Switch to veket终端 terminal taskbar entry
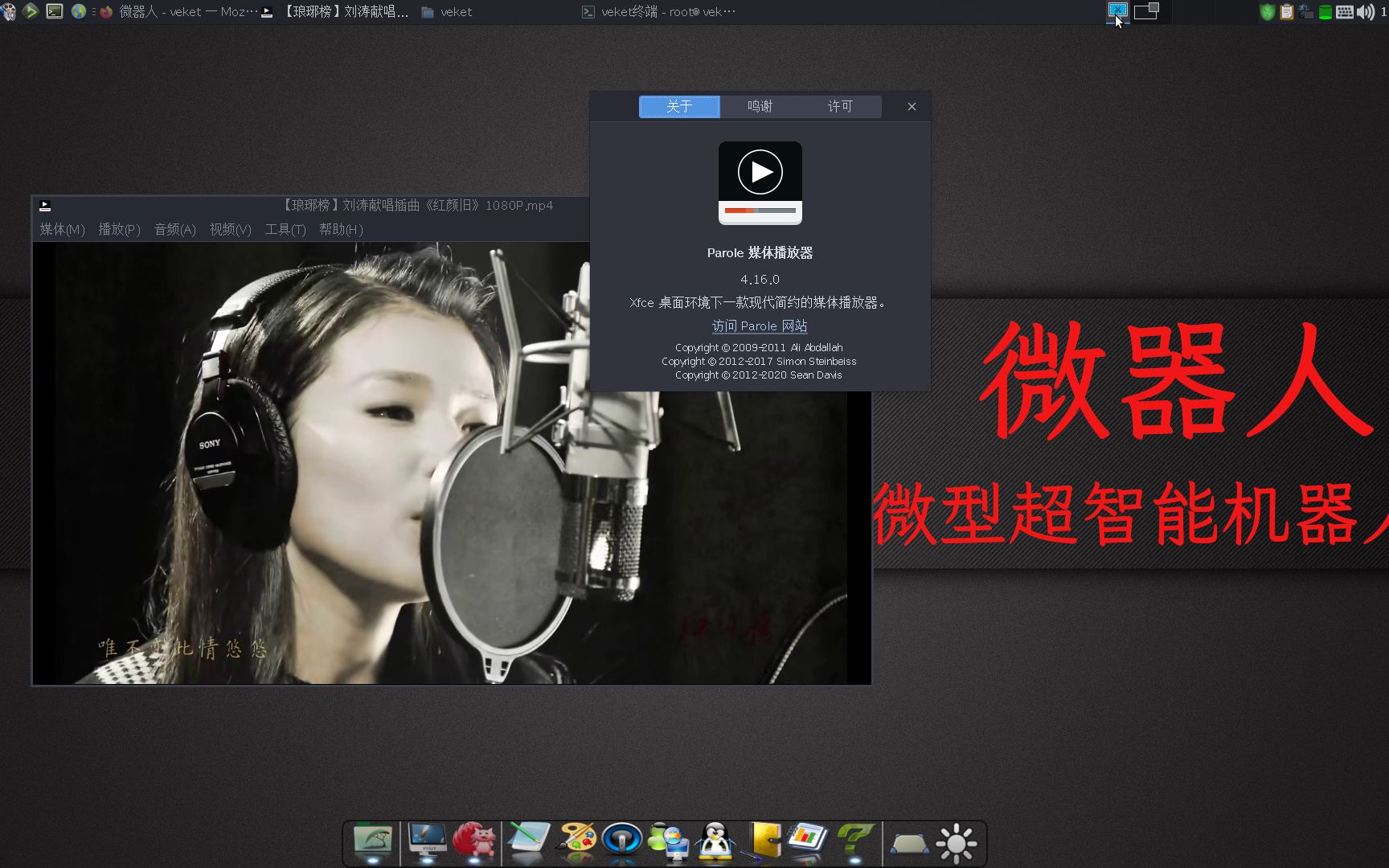Image resolution: width=1389 pixels, height=868 pixels. point(658,12)
